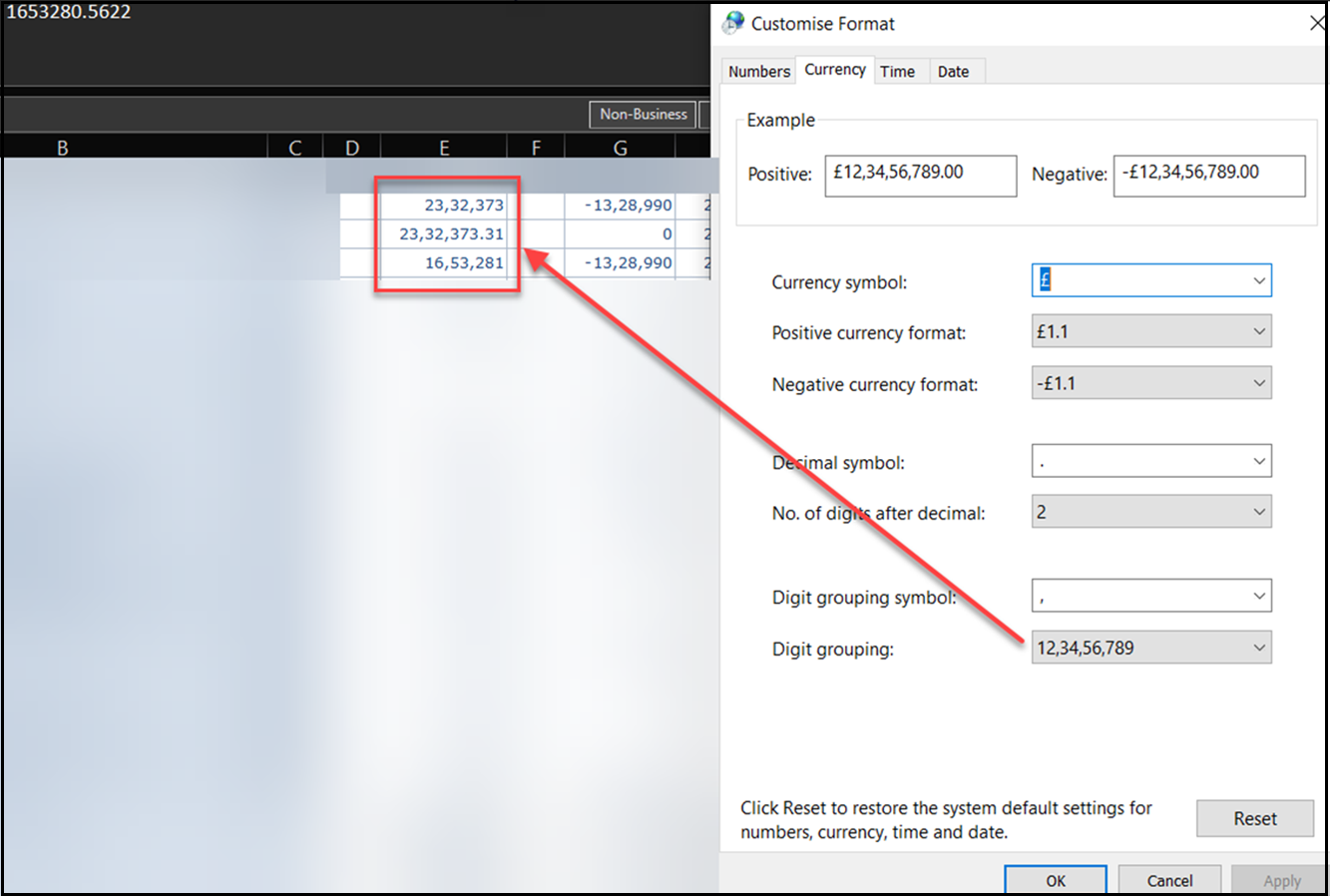Select column D header
This screenshot has height=896, width=1330.
(352, 148)
